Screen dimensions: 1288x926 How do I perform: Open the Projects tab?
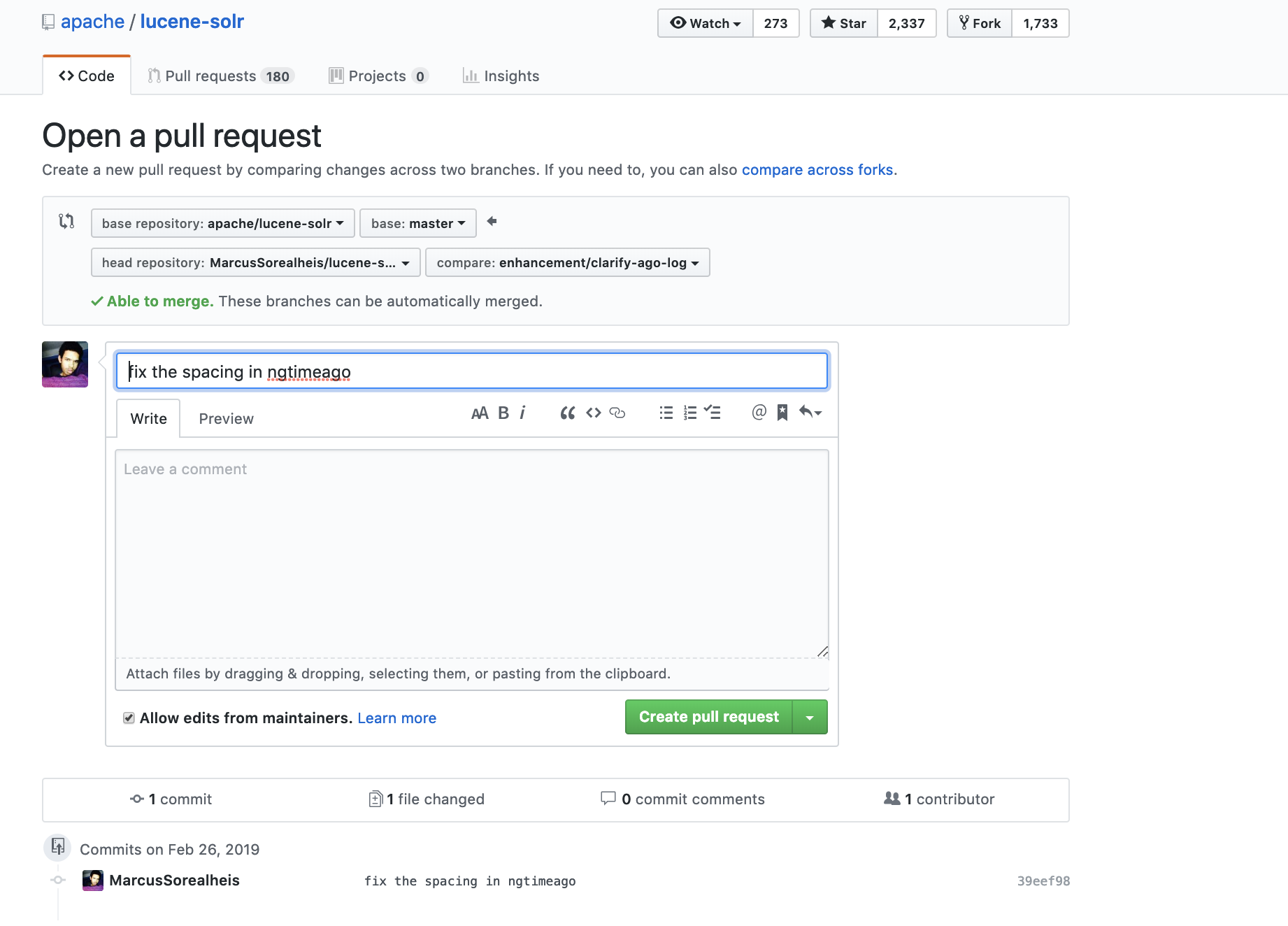click(378, 76)
